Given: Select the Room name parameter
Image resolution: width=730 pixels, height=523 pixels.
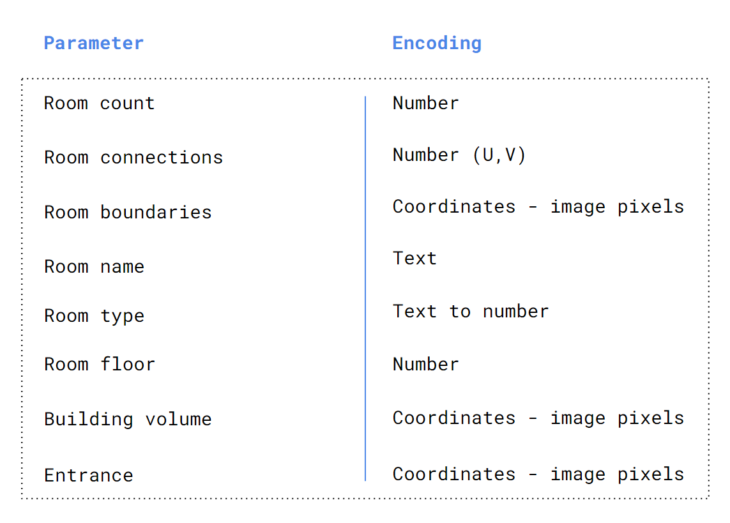Looking at the screenshot, I should pyautogui.click(x=94, y=267).
